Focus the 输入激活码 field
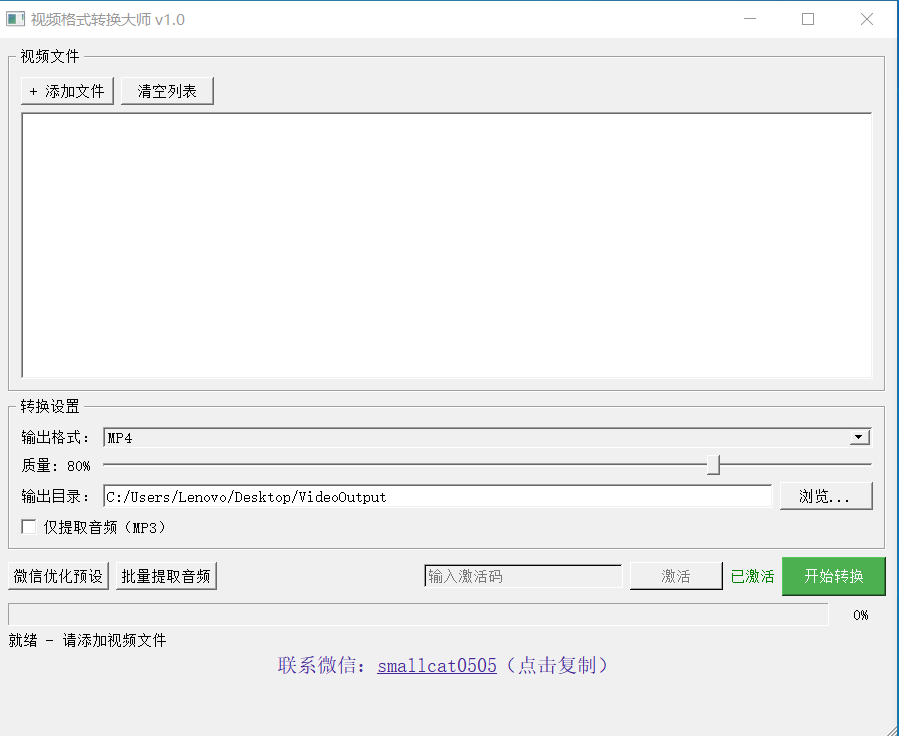Viewport: 899px width, 736px height. tap(523, 576)
